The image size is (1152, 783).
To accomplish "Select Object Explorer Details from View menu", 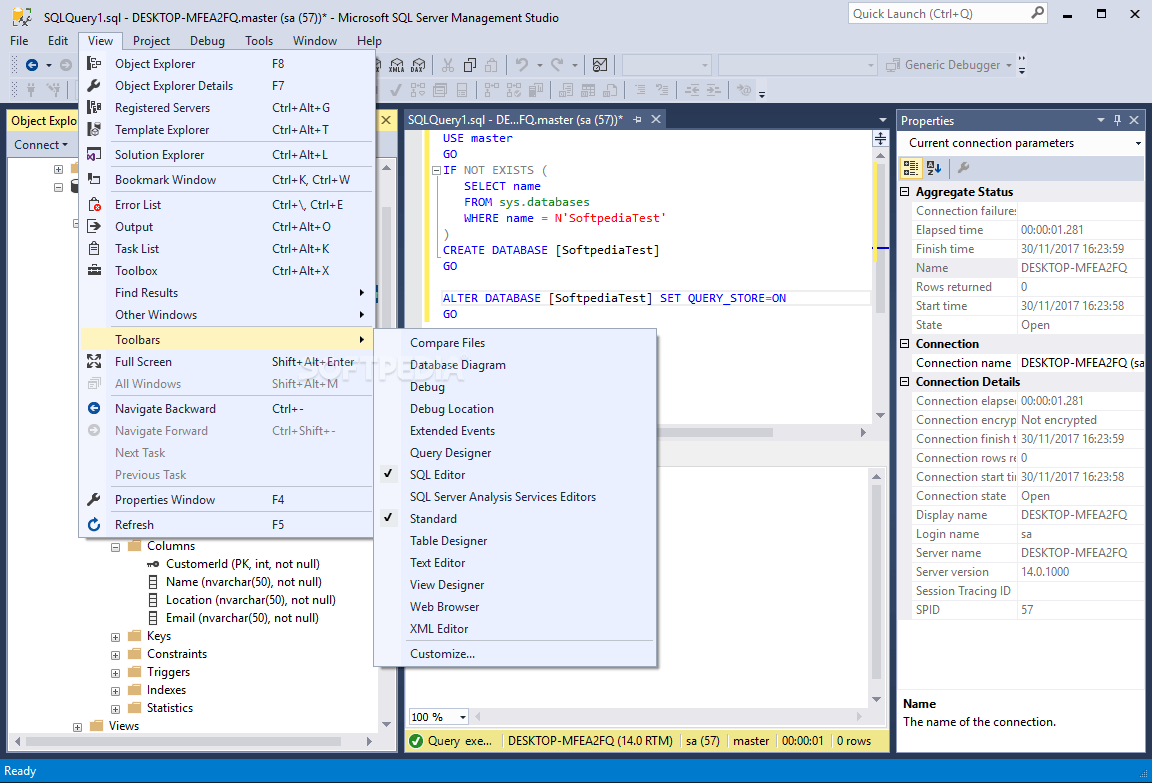I will point(173,86).
